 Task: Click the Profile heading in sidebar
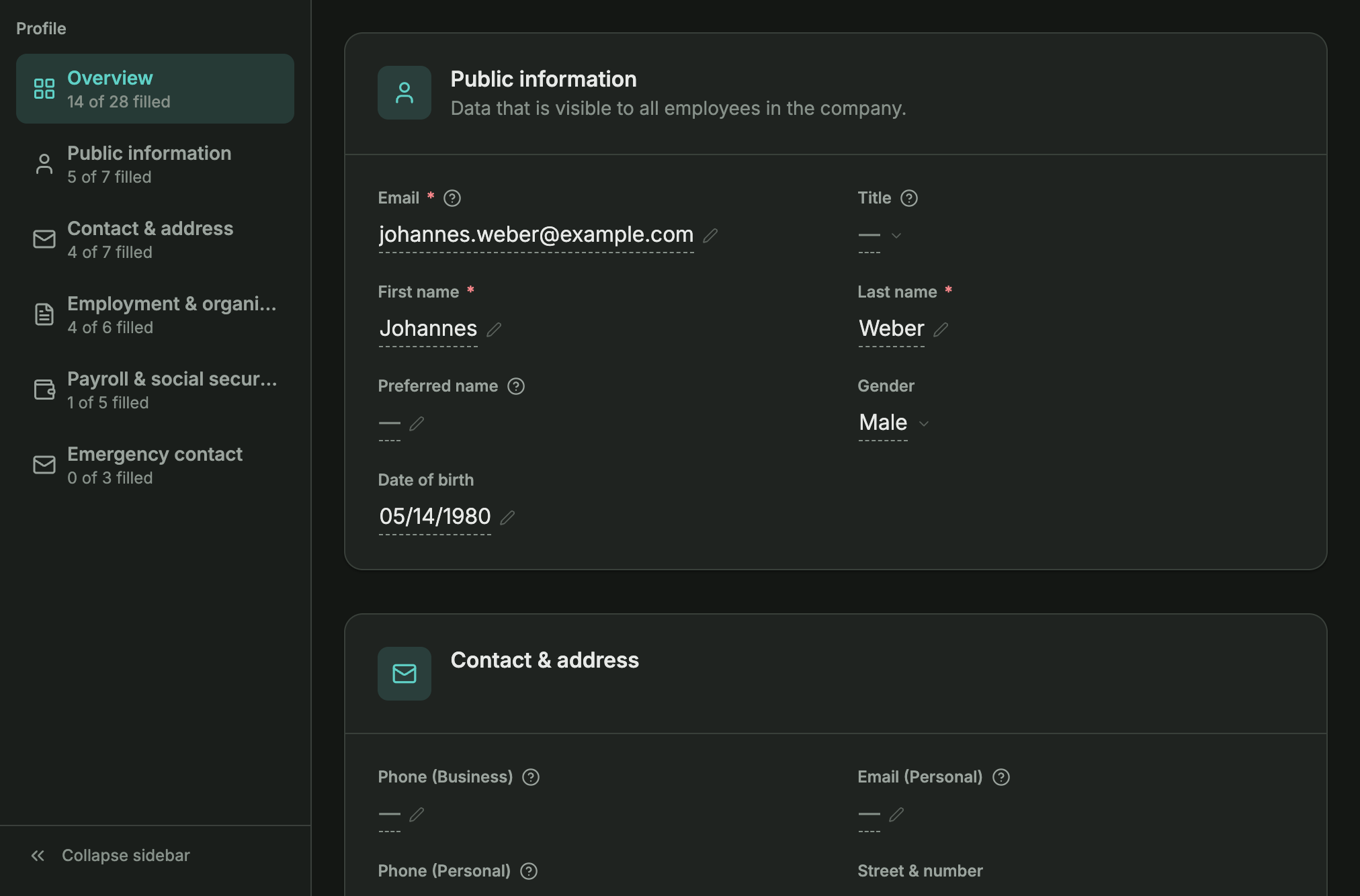pyautogui.click(x=41, y=28)
